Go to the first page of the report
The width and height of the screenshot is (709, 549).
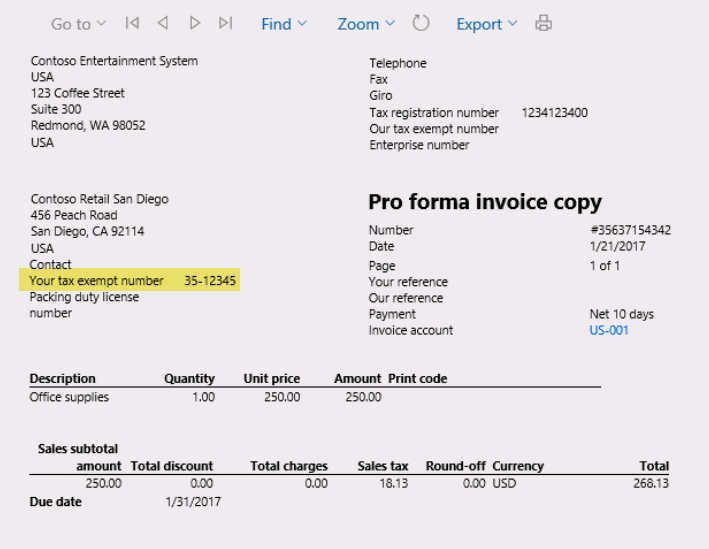[x=132, y=23]
